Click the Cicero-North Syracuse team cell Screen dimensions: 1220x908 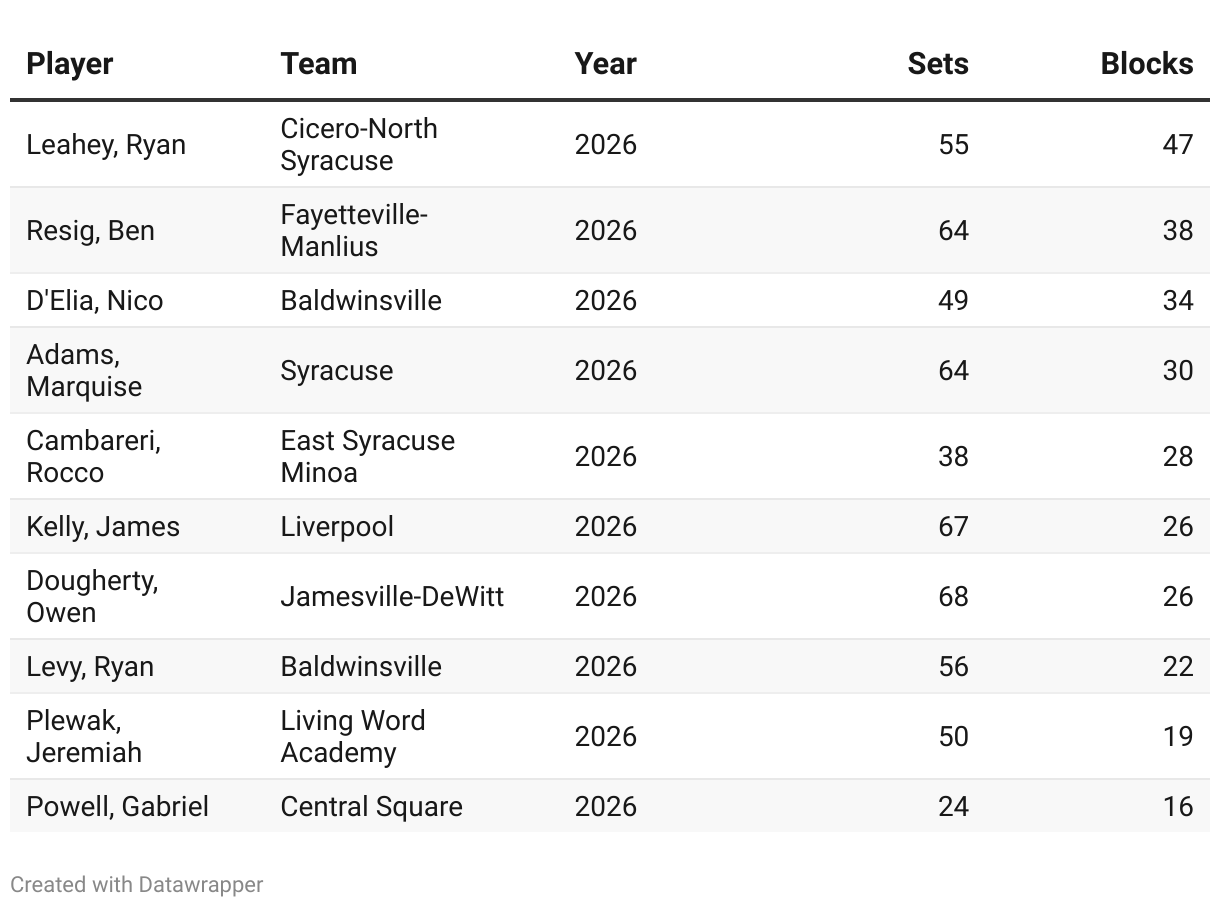[358, 145]
